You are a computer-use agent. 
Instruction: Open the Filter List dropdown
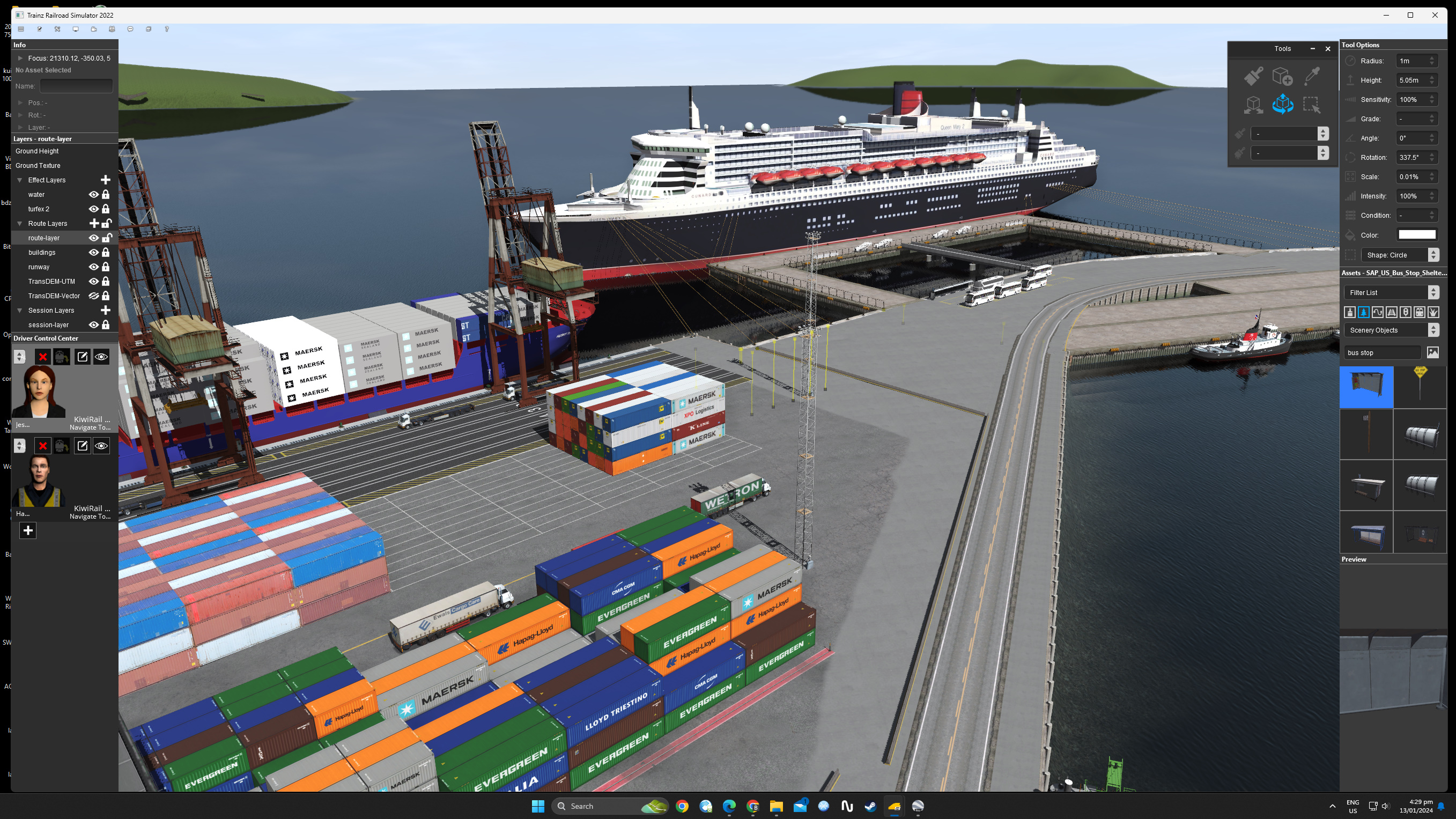coord(1391,292)
